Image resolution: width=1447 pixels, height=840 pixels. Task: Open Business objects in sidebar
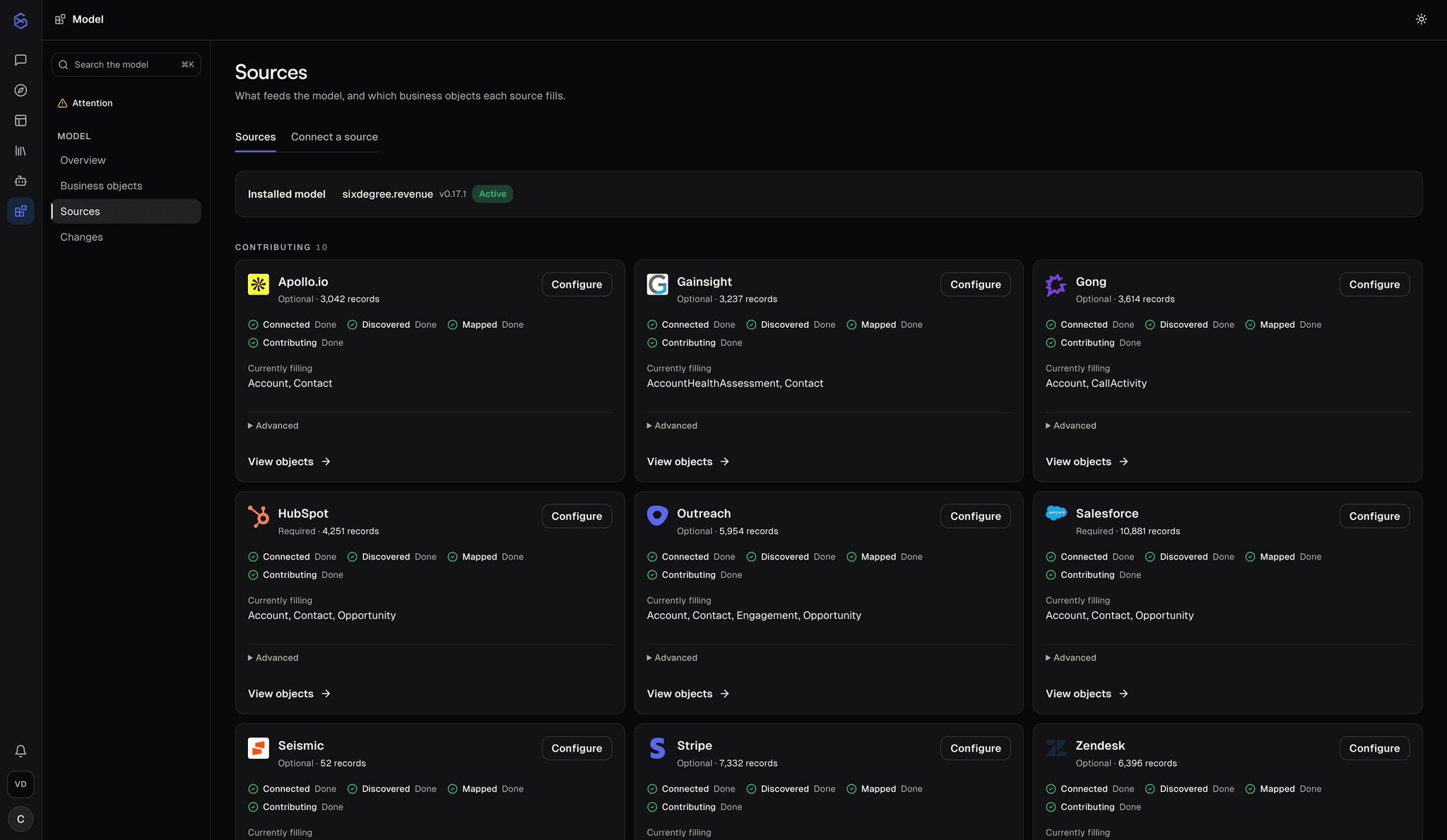[126, 186]
